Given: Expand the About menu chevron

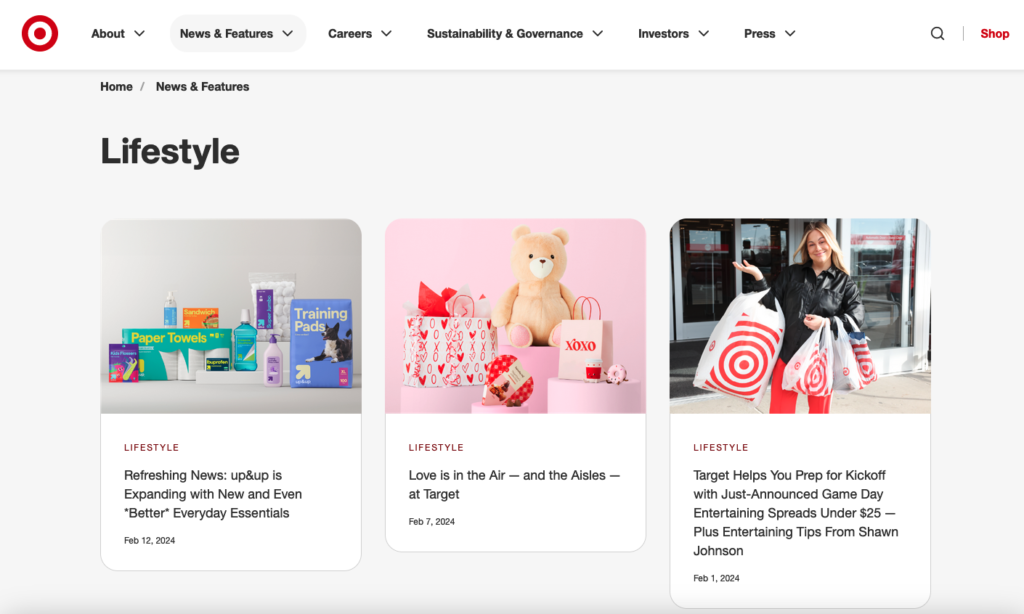Looking at the screenshot, I should pyautogui.click(x=139, y=33).
